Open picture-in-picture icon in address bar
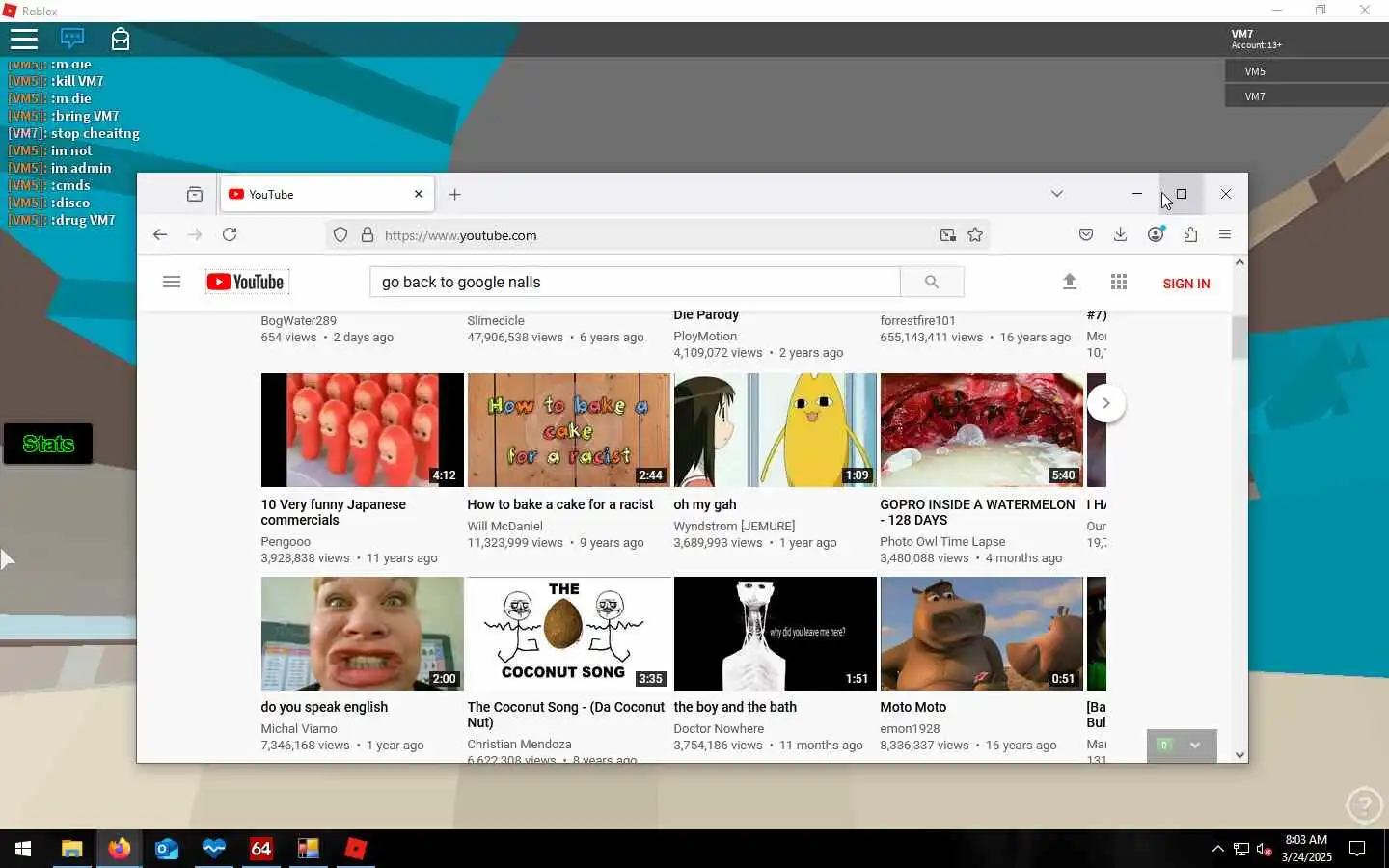This screenshot has width=1389, height=868. click(948, 234)
